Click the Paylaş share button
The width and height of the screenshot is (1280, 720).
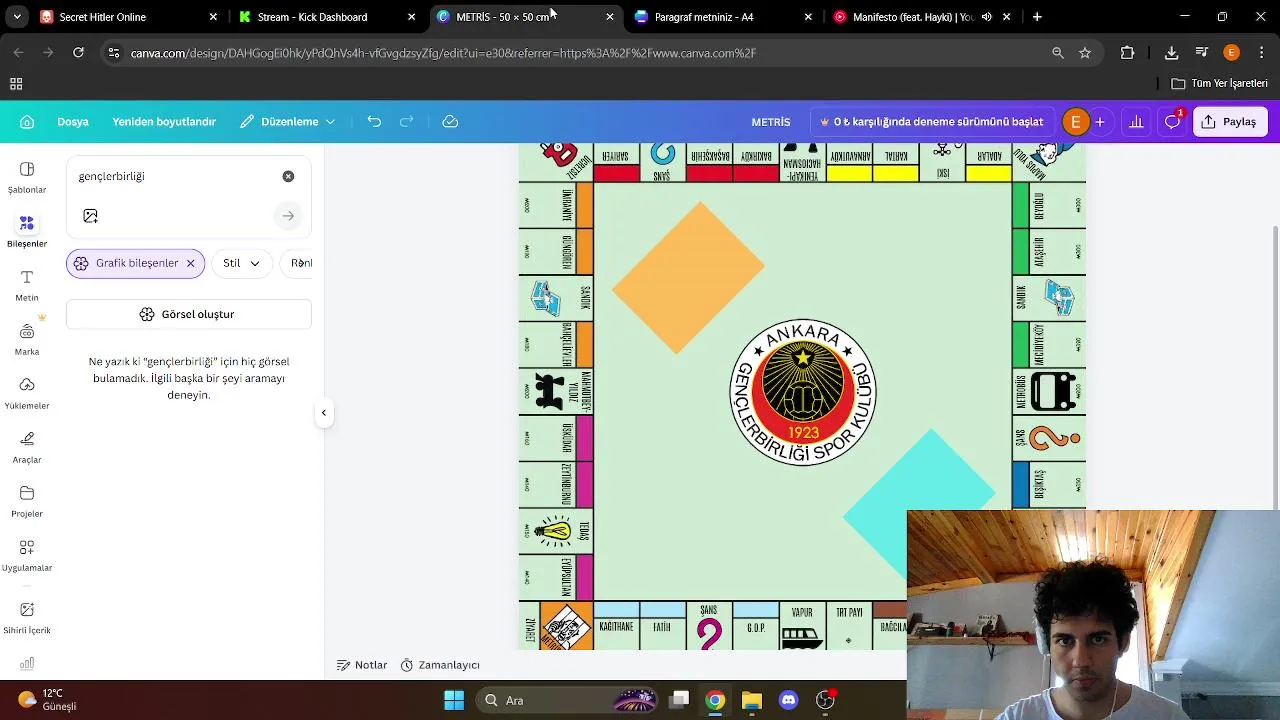pyautogui.click(x=1230, y=122)
